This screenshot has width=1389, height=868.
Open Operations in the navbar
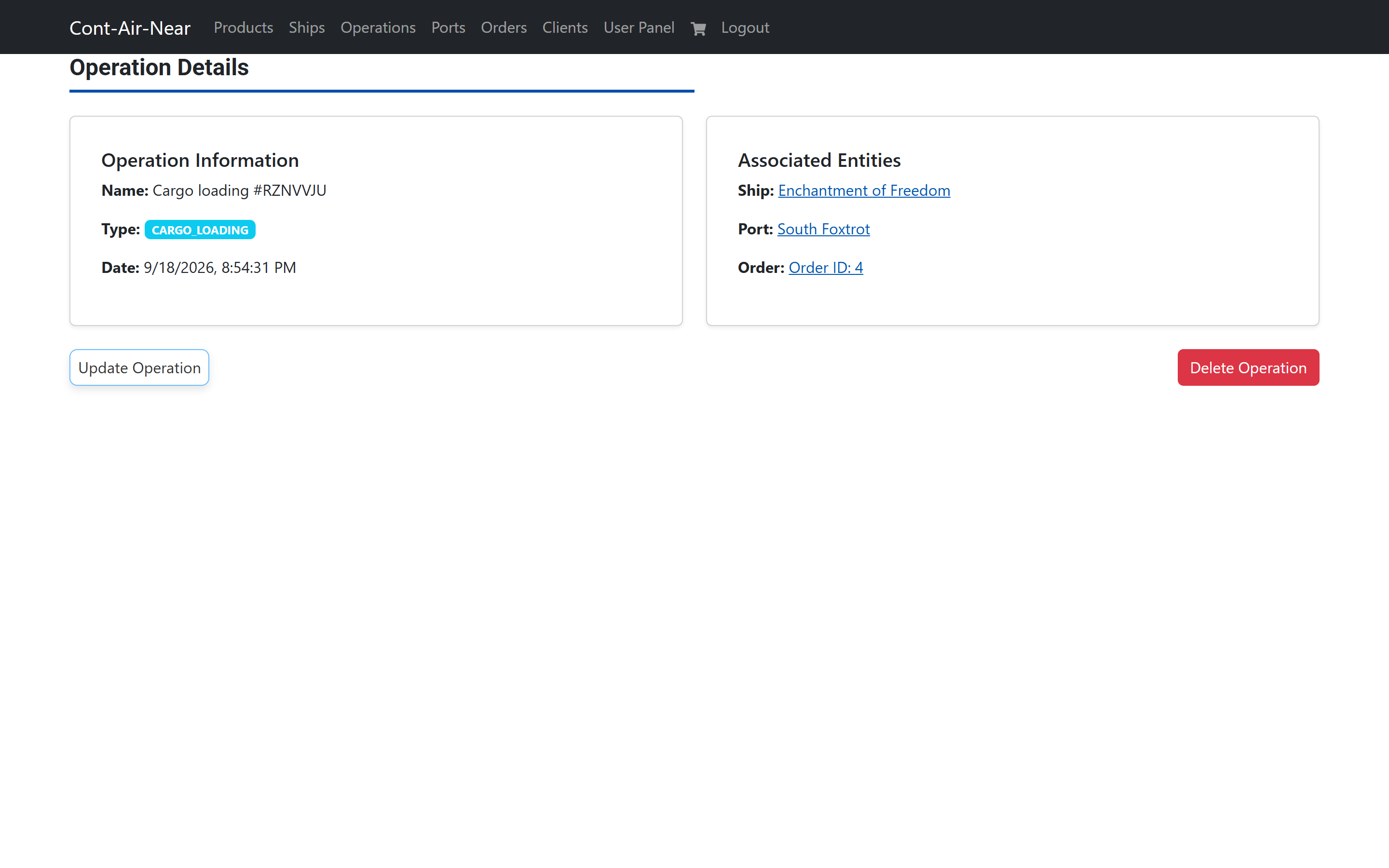378,27
